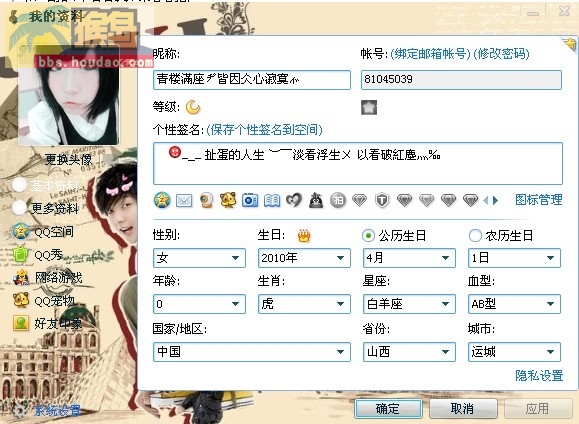Open QQ秀 sidebar entry

pyautogui.click(x=48, y=255)
